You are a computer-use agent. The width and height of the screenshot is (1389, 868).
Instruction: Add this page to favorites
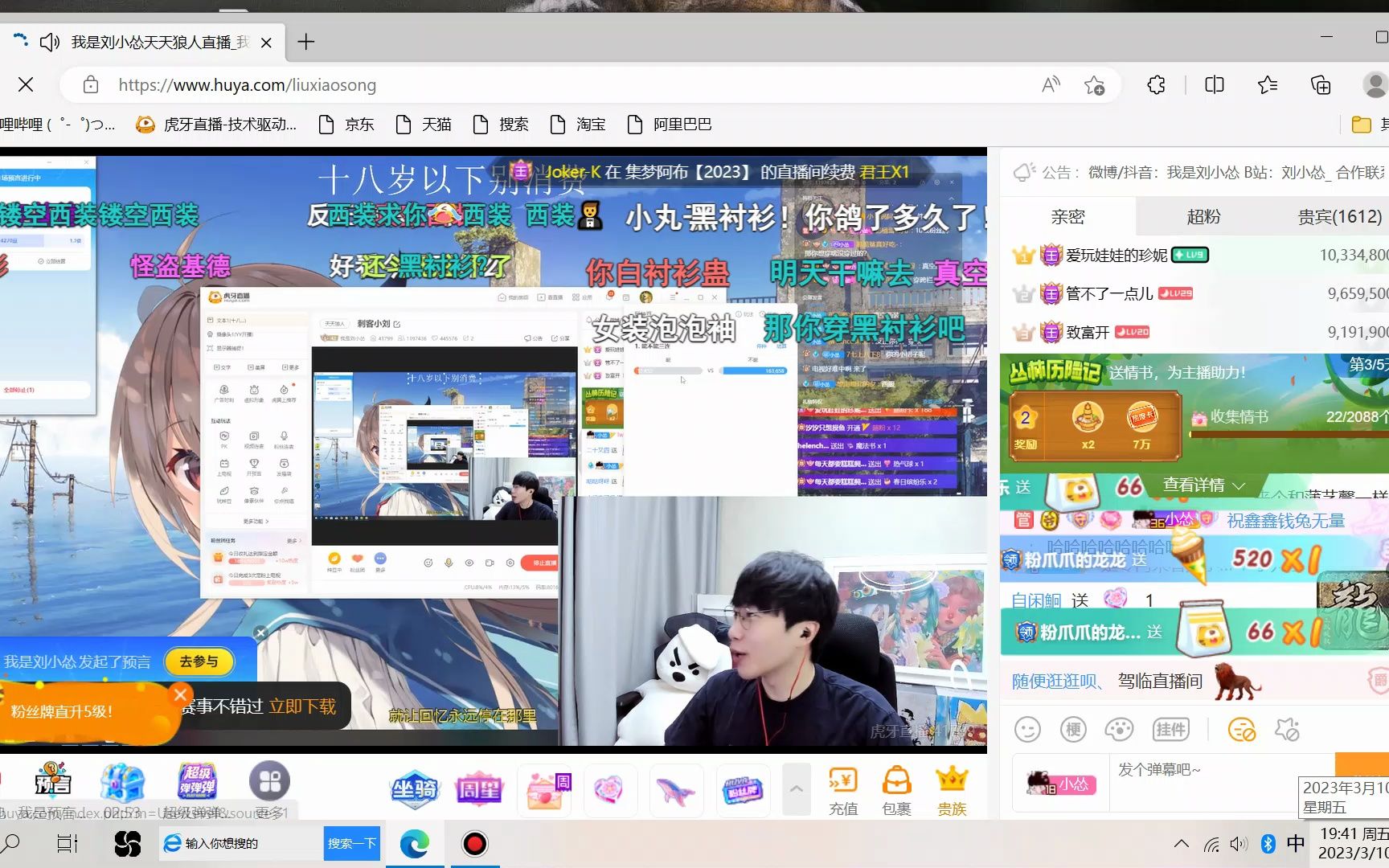point(1094,84)
